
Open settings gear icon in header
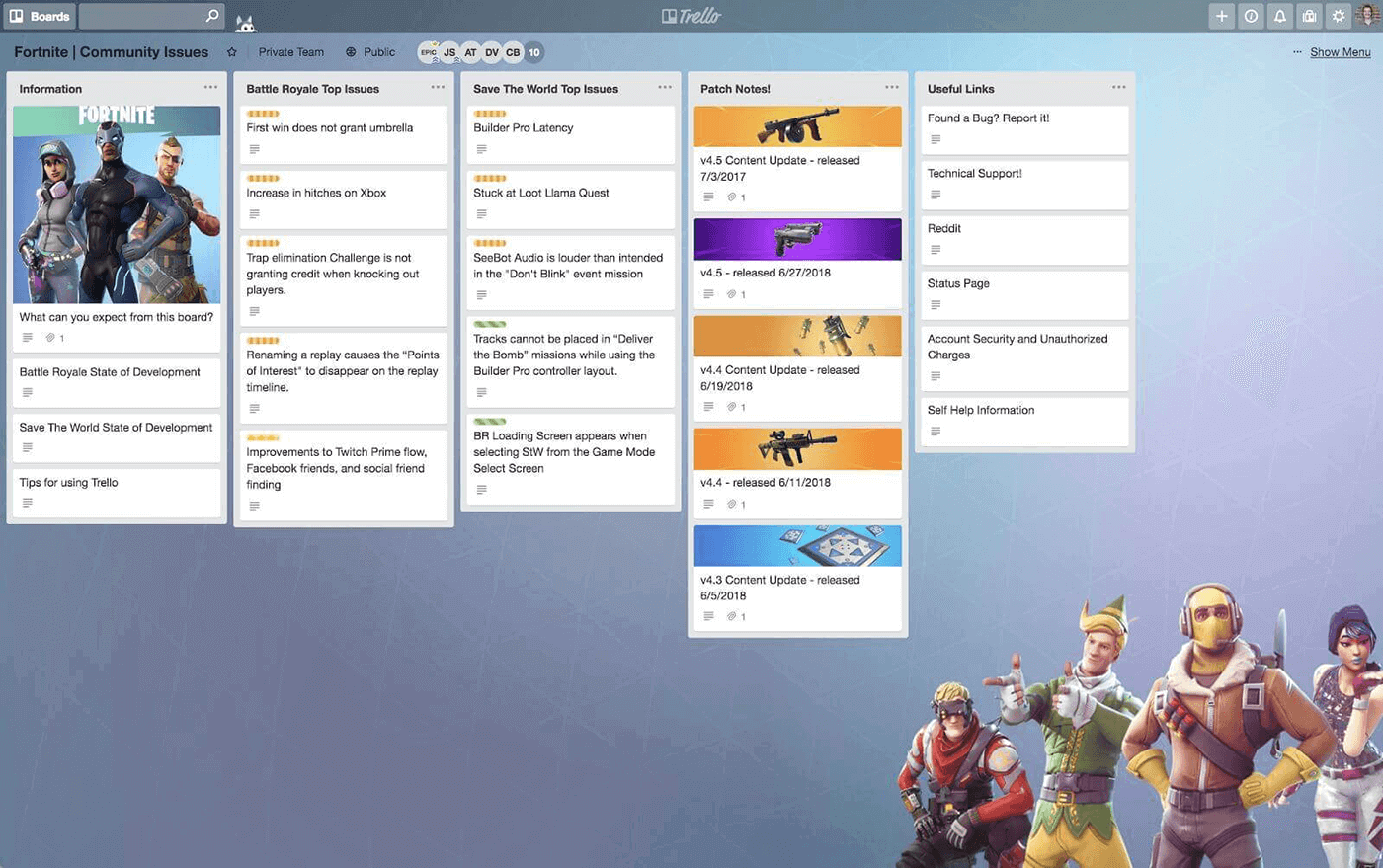tap(1339, 16)
